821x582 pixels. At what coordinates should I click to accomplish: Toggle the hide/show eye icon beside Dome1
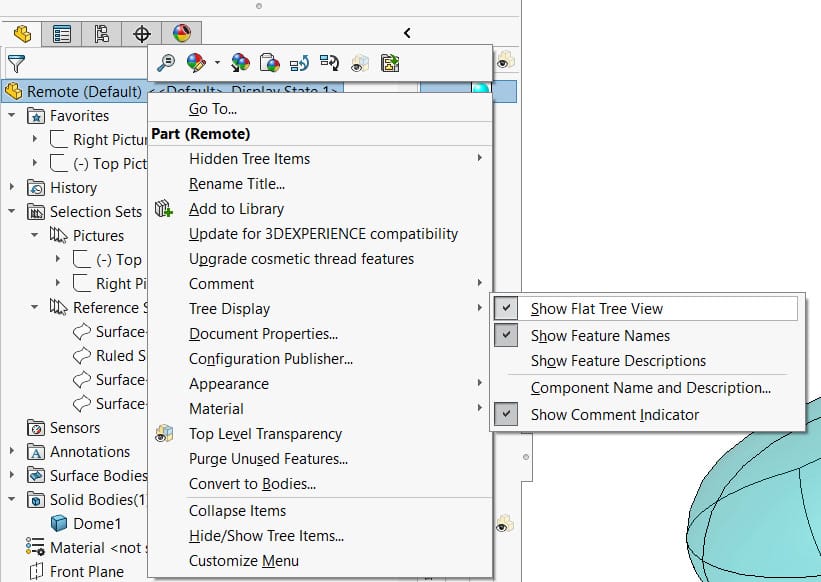(505, 524)
